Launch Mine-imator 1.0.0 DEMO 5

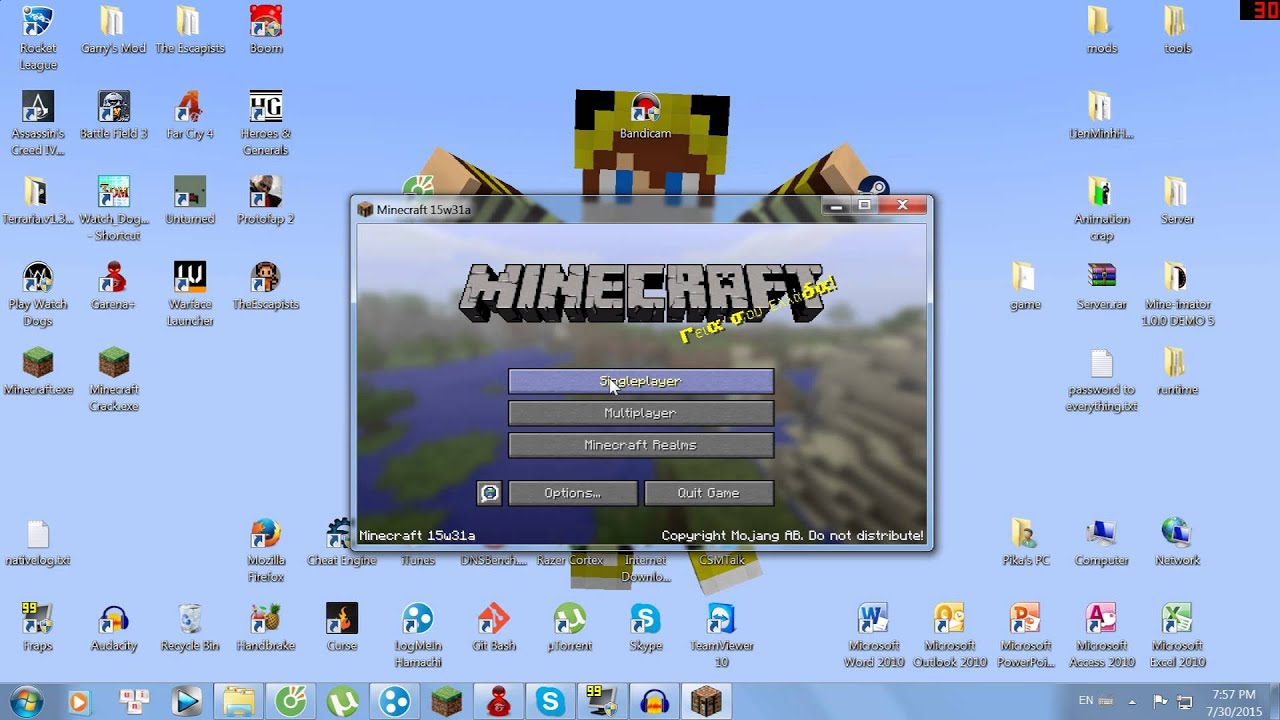coord(1177,294)
